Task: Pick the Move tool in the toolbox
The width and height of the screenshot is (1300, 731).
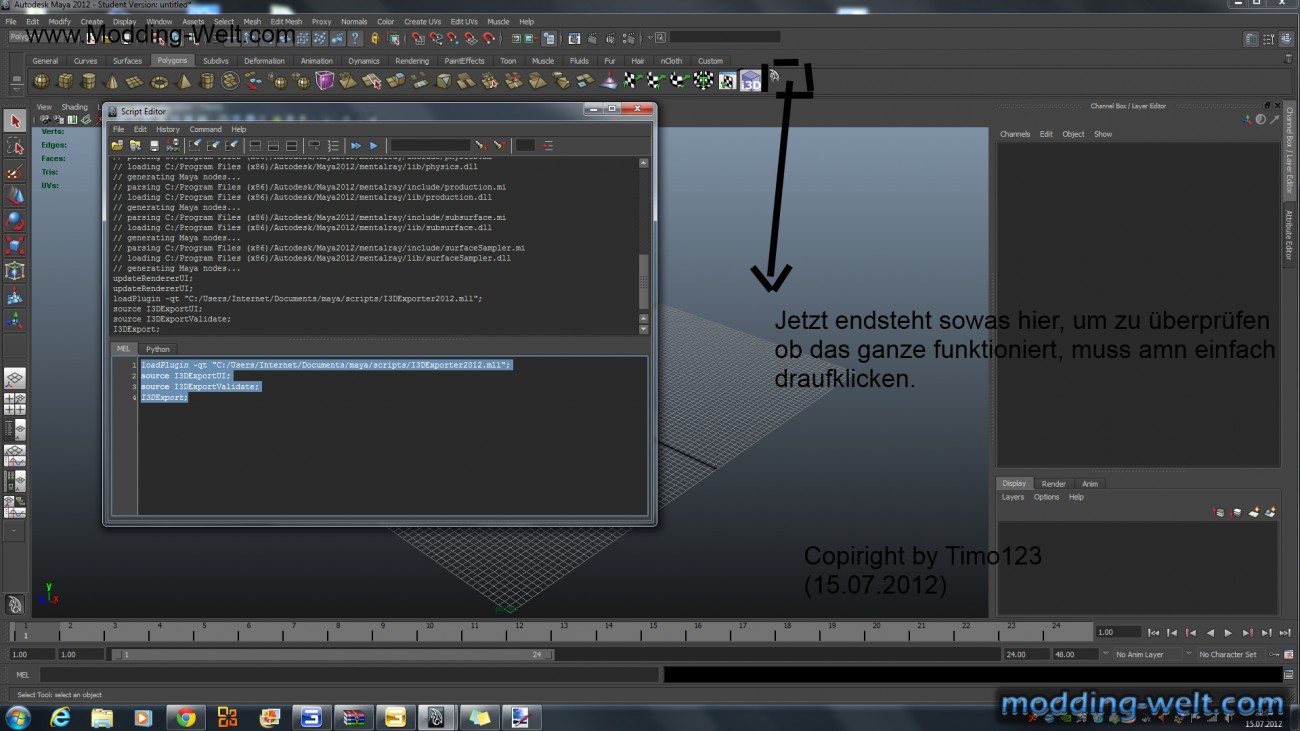Action: [15, 196]
